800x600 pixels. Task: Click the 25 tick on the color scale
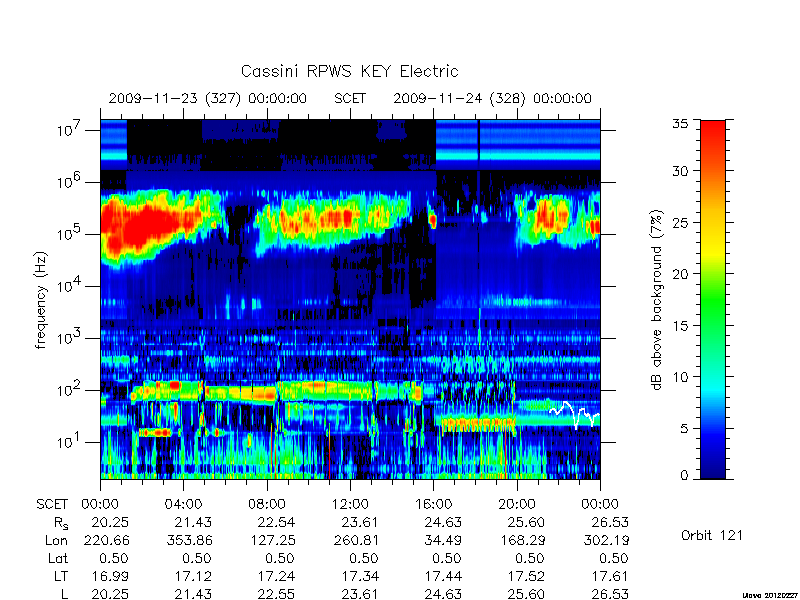[681, 222]
